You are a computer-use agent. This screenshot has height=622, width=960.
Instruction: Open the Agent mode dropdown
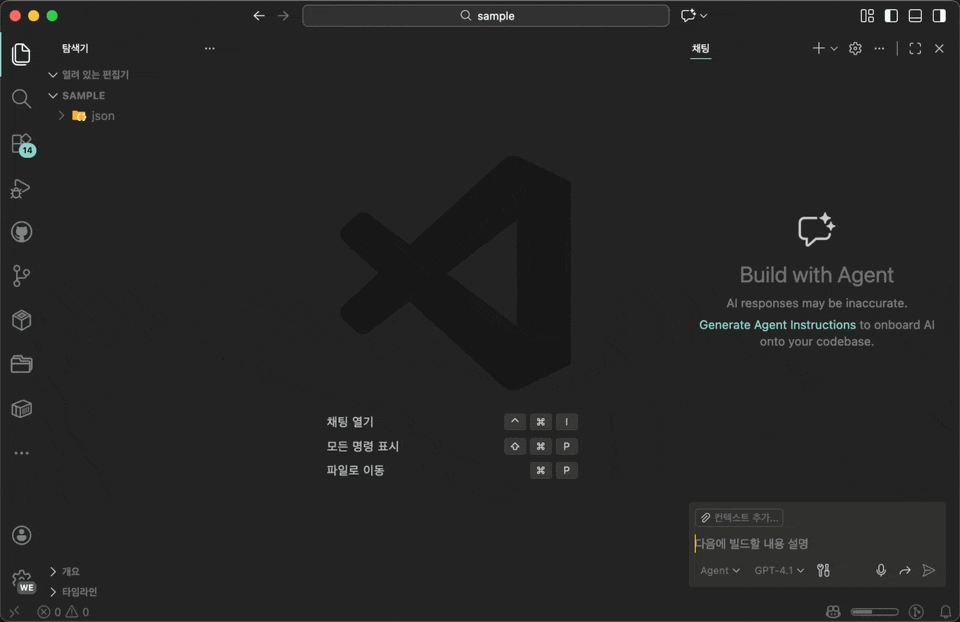coord(719,570)
